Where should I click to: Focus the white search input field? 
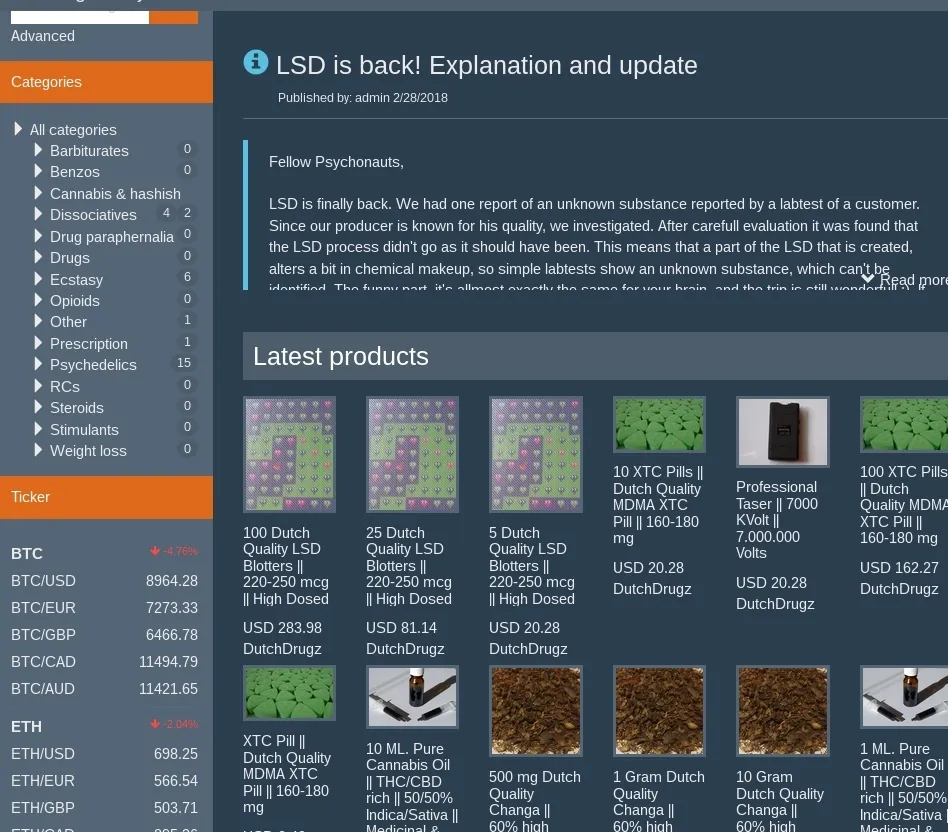[80, 18]
